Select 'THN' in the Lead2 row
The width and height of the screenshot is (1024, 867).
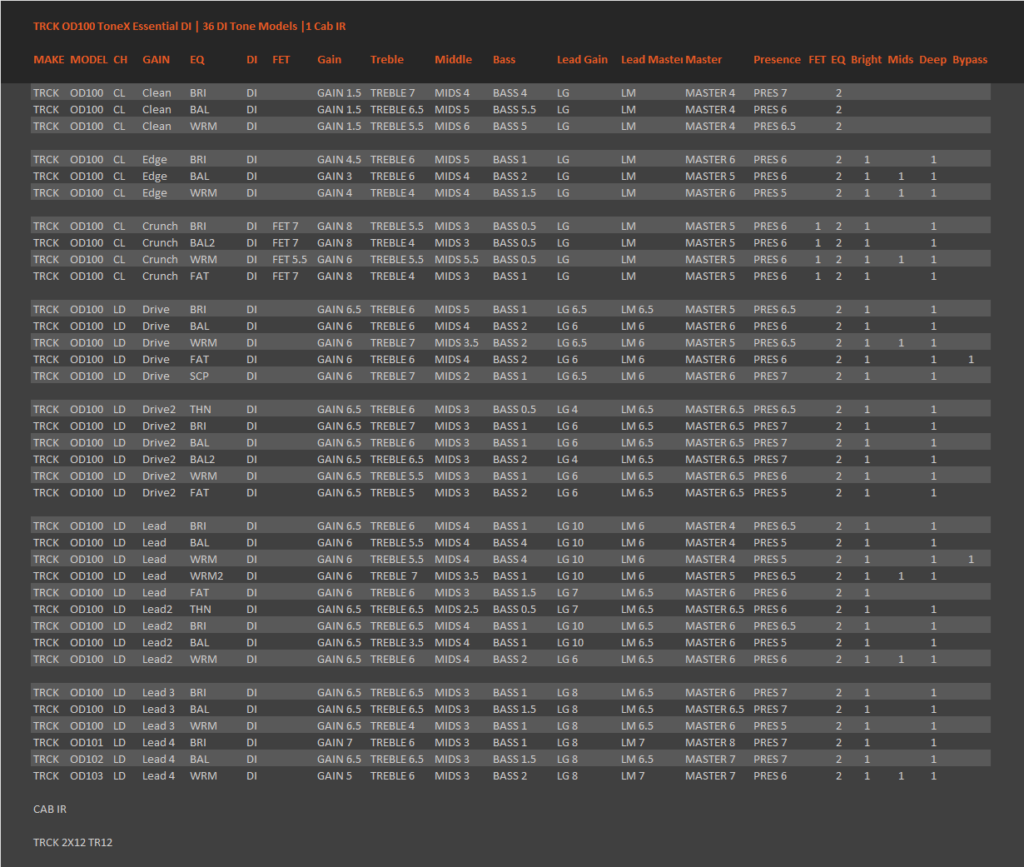(x=200, y=609)
